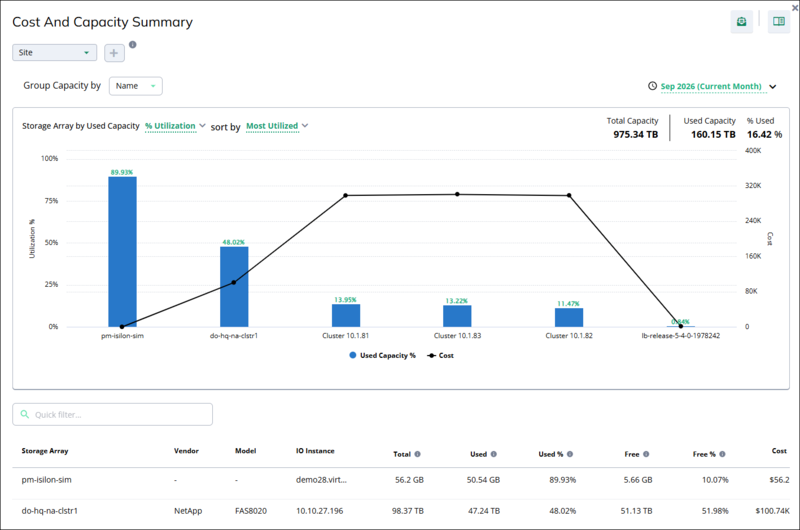Image resolution: width=800 pixels, height=530 pixels.
Task: Click the magnifier icon in Quick filter
Action: click(24, 414)
